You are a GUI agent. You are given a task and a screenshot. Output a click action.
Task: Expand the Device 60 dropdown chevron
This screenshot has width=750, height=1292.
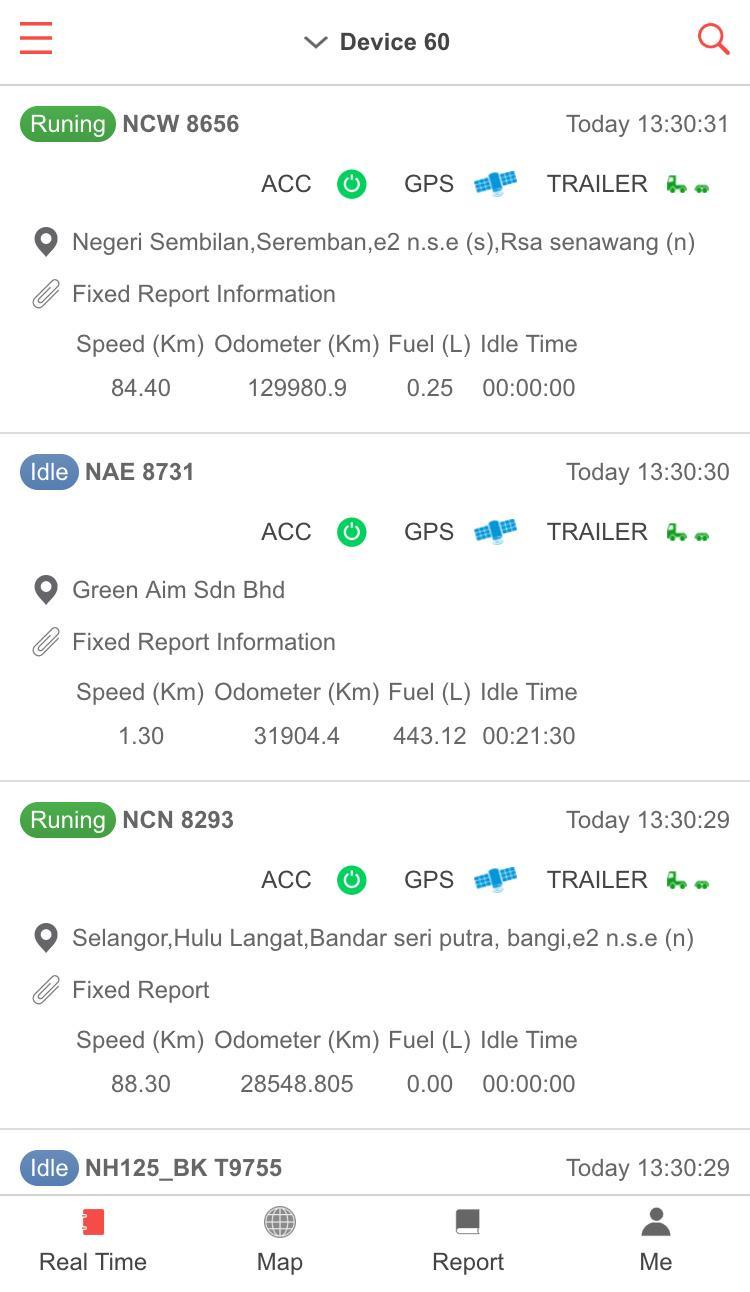pos(315,42)
